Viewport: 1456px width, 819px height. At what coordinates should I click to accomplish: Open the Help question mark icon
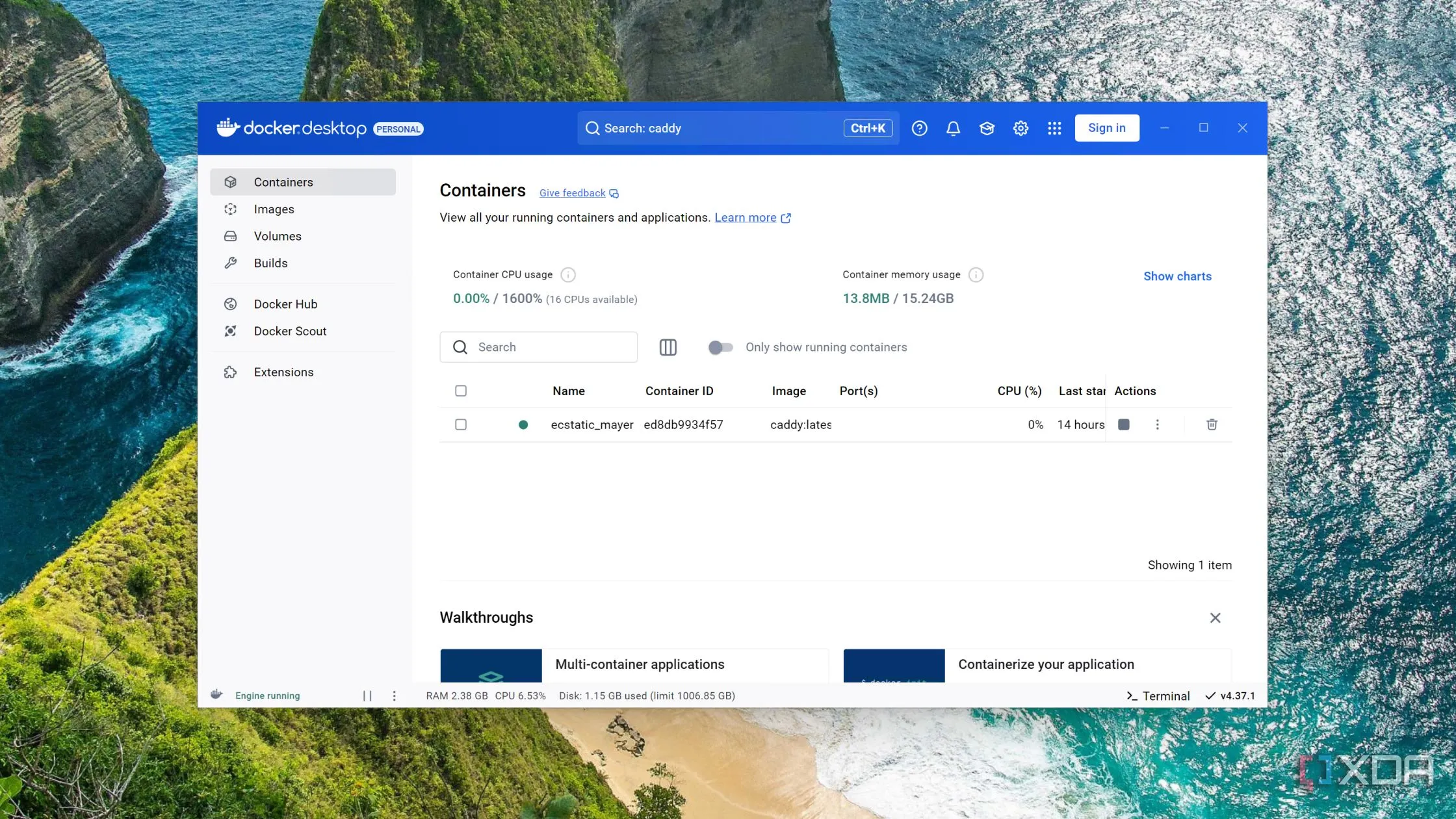[919, 128]
